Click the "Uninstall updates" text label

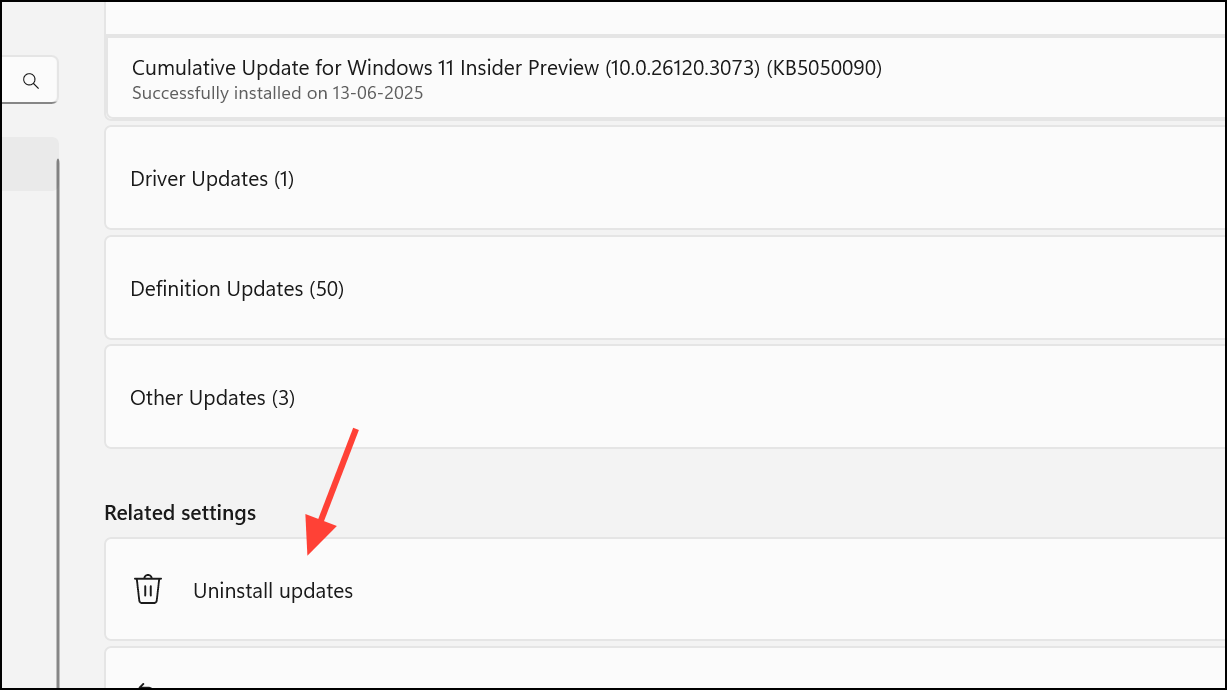(x=273, y=591)
